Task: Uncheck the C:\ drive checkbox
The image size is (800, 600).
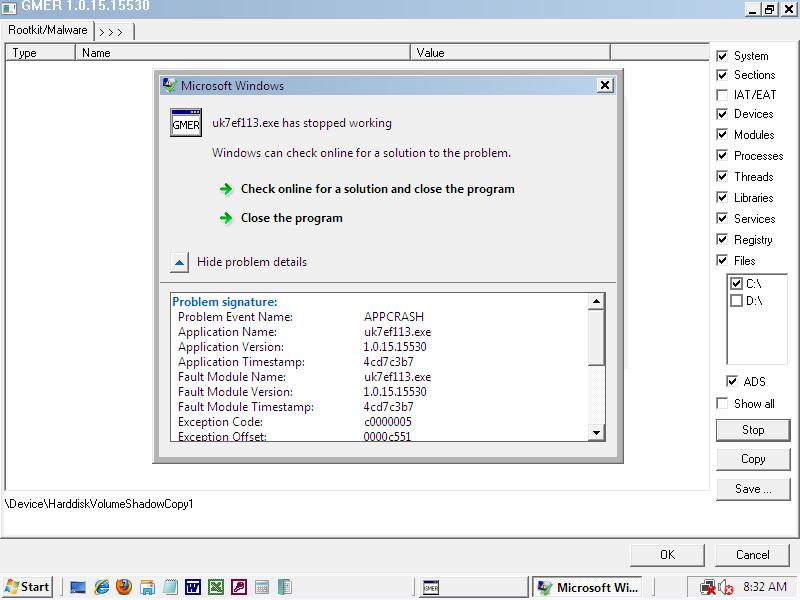Action: [x=736, y=283]
